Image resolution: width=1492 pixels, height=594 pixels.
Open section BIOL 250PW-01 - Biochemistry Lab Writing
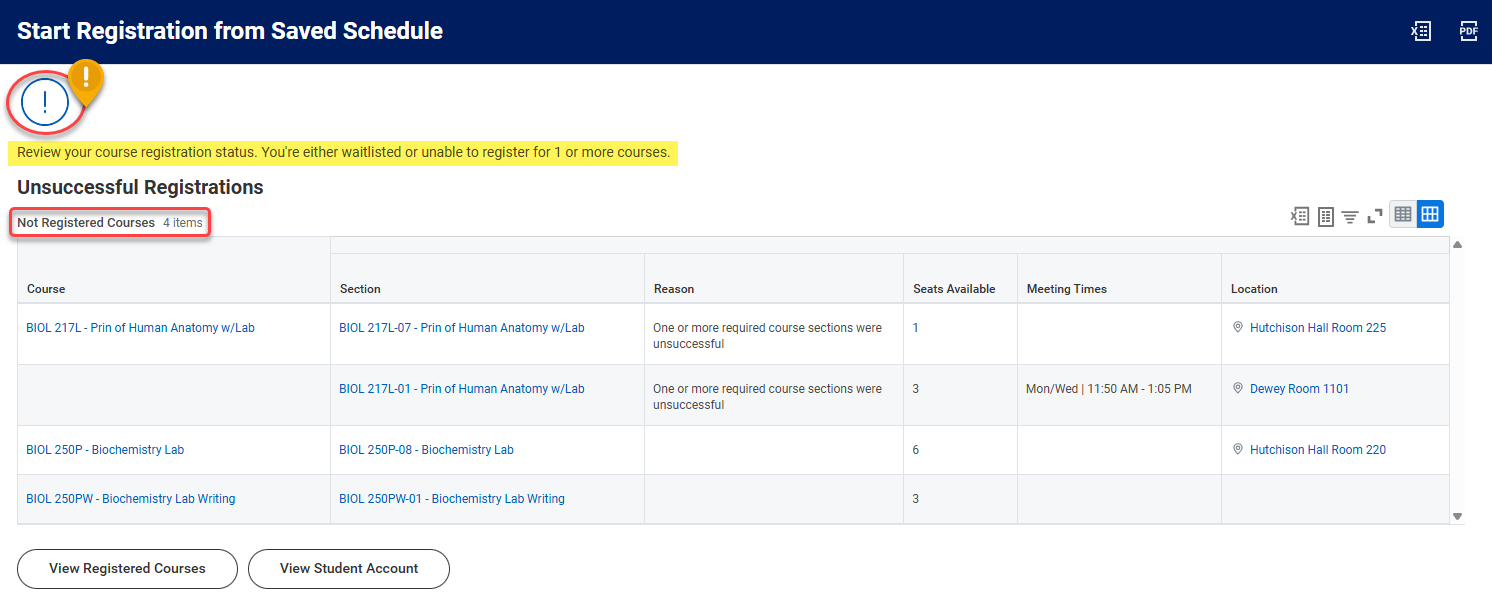click(x=451, y=498)
